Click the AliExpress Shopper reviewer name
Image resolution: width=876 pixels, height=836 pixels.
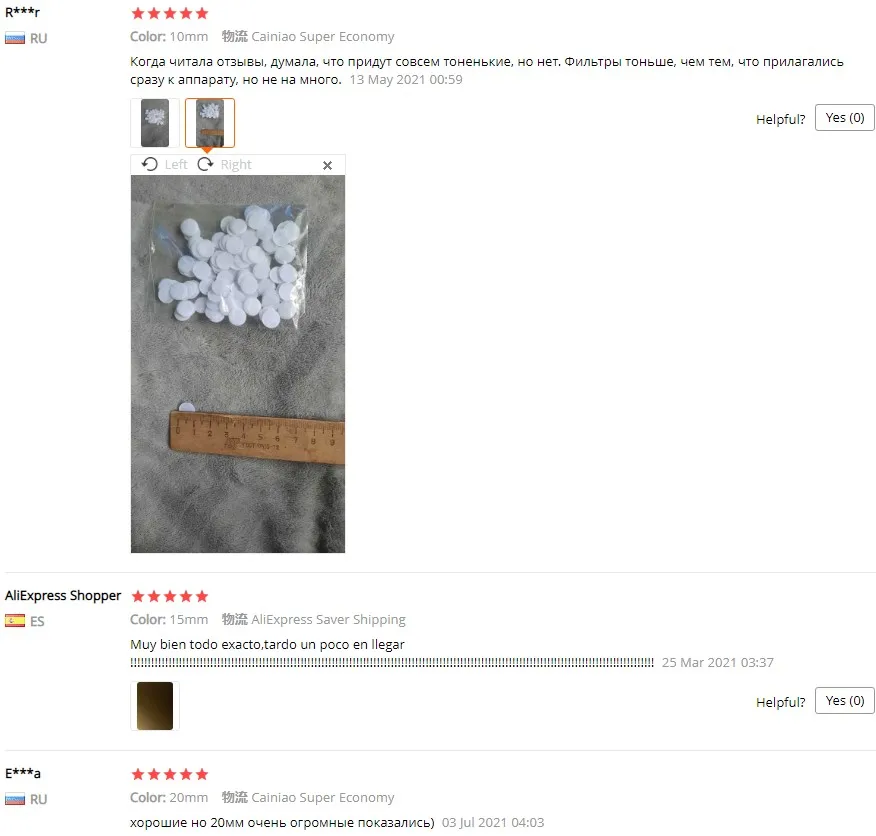pyautogui.click(x=63, y=596)
